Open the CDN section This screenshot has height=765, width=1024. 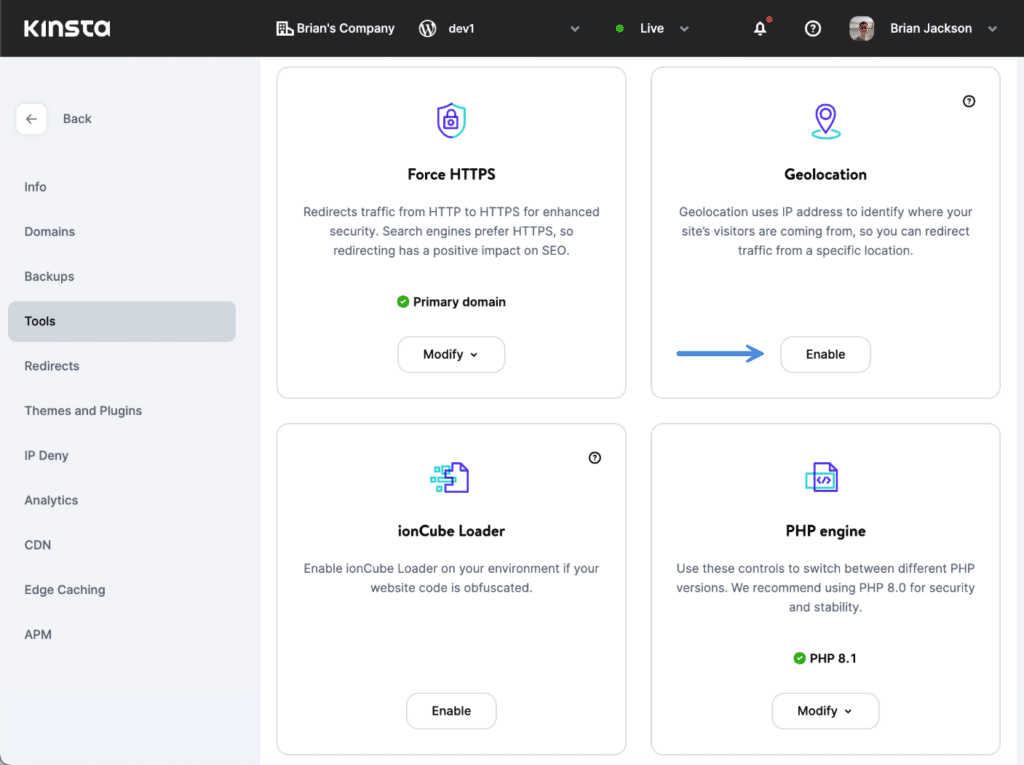pos(37,545)
